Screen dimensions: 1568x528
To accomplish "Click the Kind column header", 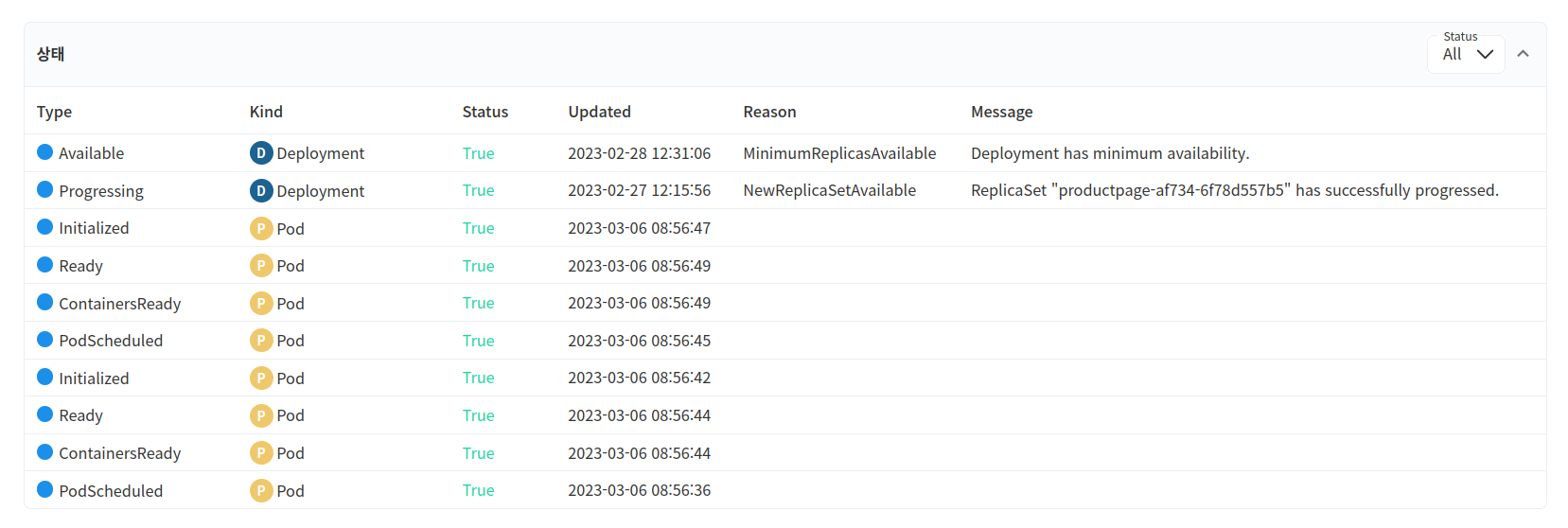I will coord(266,112).
